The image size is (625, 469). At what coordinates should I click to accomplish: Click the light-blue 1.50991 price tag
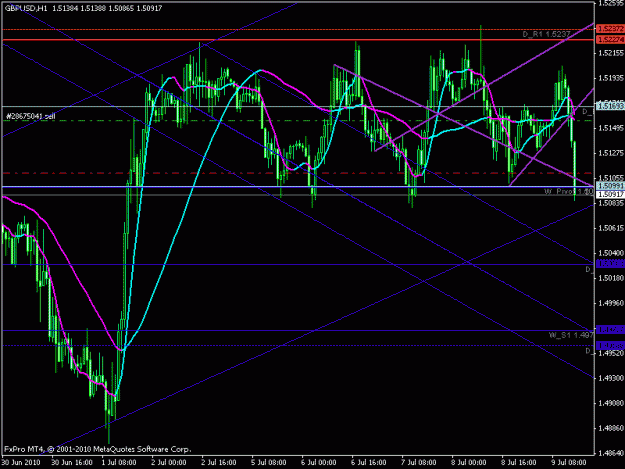click(x=610, y=186)
